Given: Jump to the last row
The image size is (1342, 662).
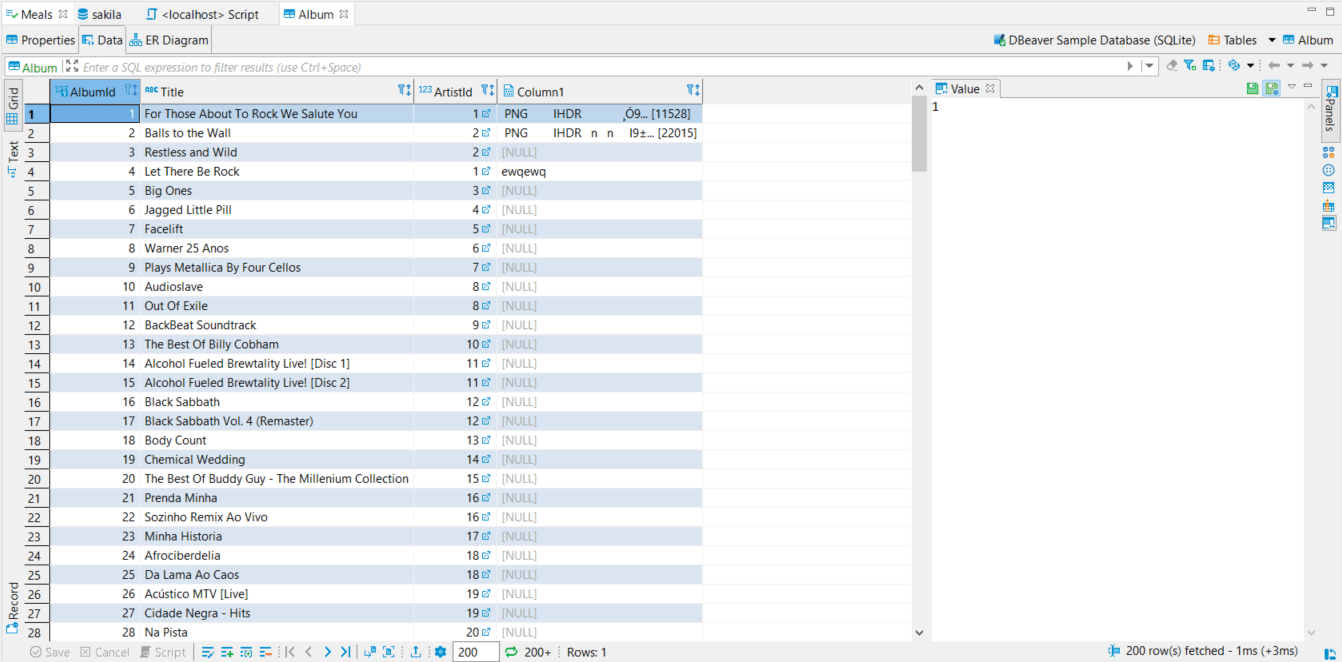Looking at the screenshot, I should click(345, 652).
